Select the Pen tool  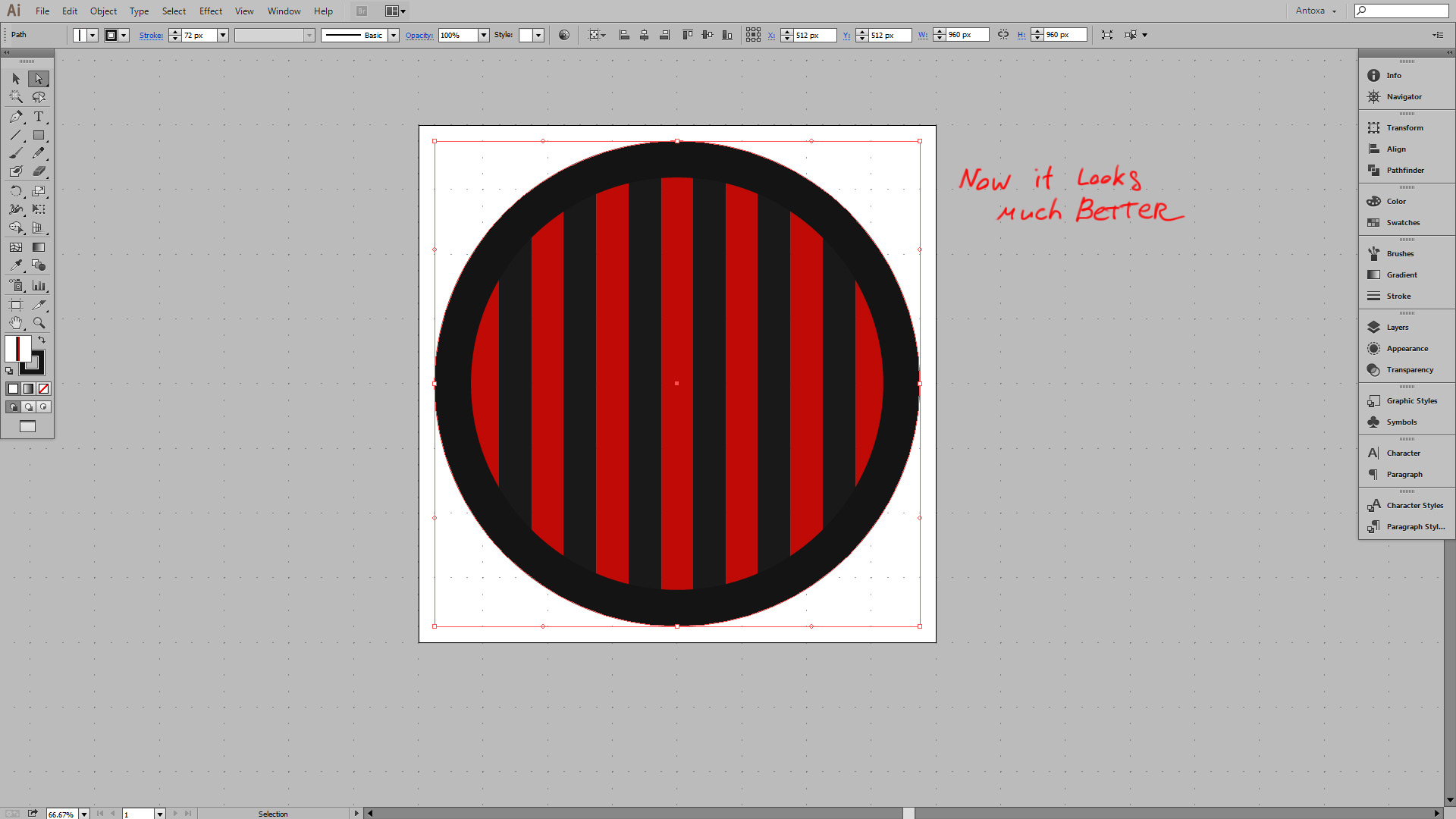click(16, 117)
